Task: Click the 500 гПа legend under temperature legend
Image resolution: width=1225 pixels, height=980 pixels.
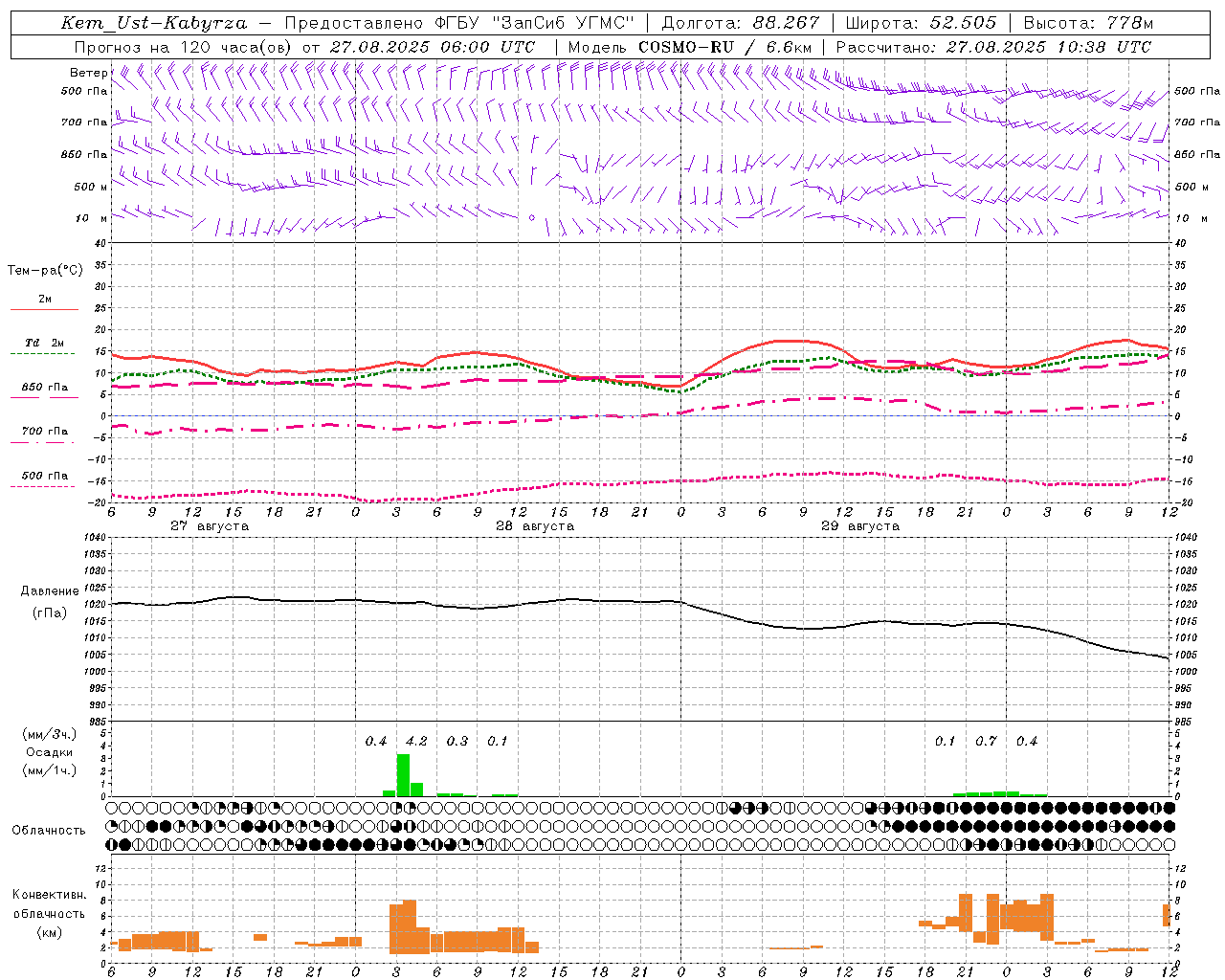Action: click(x=44, y=475)
